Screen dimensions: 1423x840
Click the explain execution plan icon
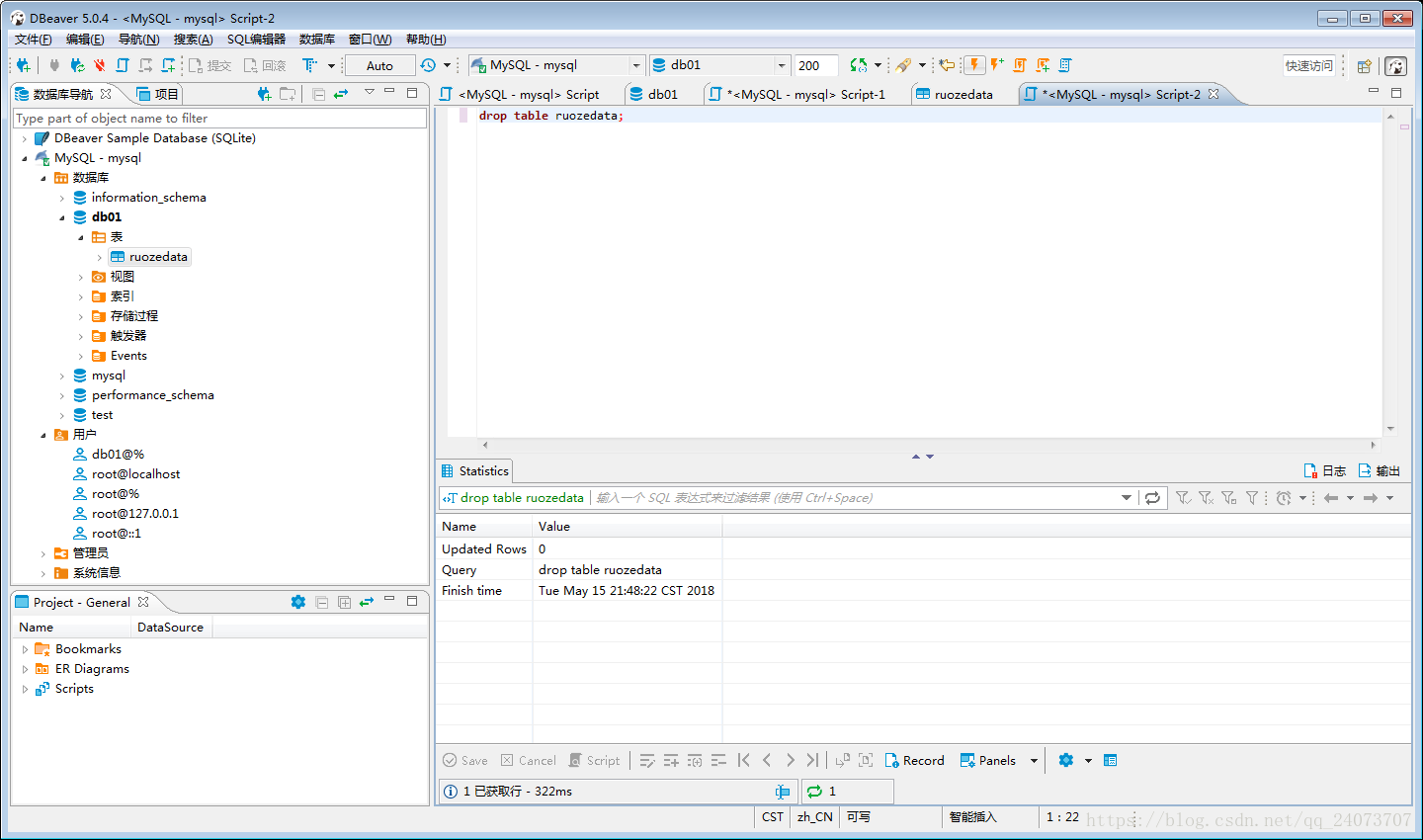click(x=1065, y=65)
